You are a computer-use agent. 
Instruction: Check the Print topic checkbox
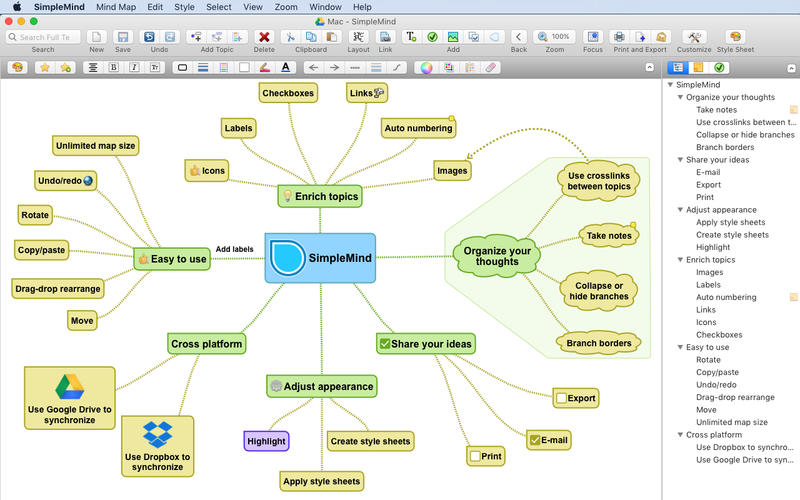point(475,456)
